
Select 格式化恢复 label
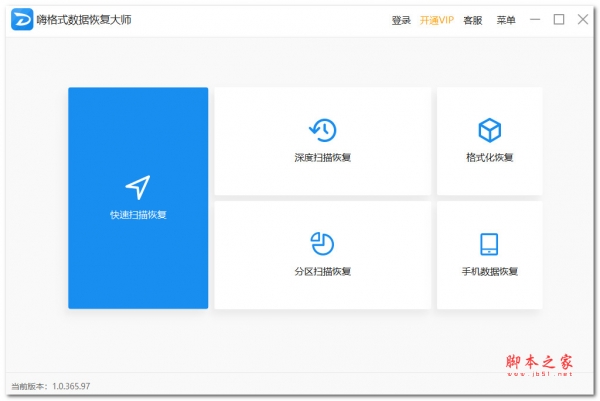coord(489,157)
